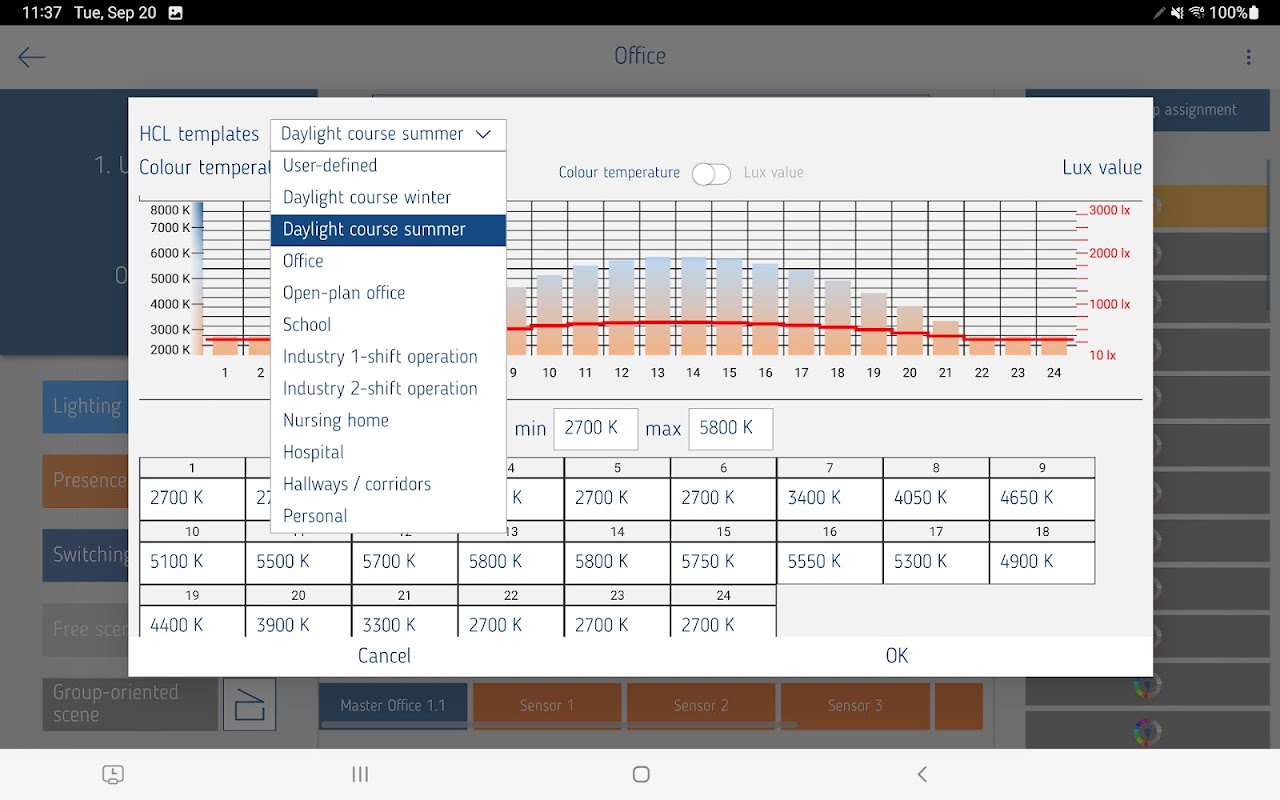Tap the Android back navigation button

coord(922,774)
